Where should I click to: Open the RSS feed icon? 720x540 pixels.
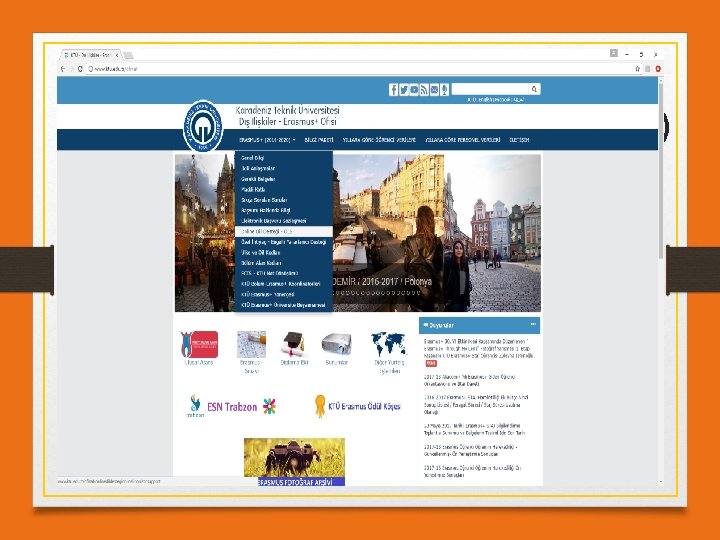coord(424,90)
